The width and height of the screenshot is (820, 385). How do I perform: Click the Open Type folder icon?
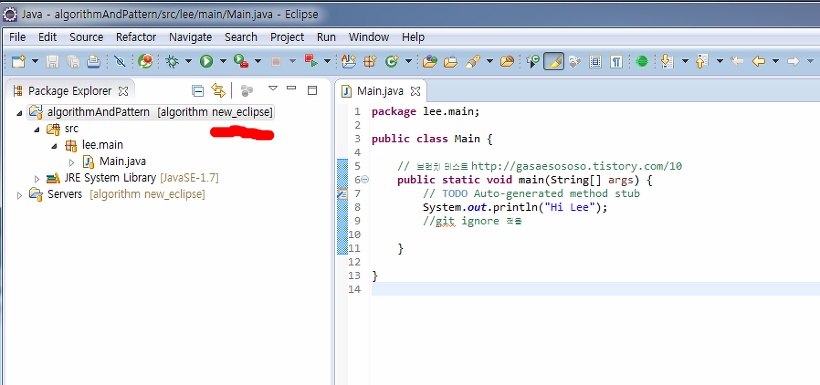[x=430, y=62]
